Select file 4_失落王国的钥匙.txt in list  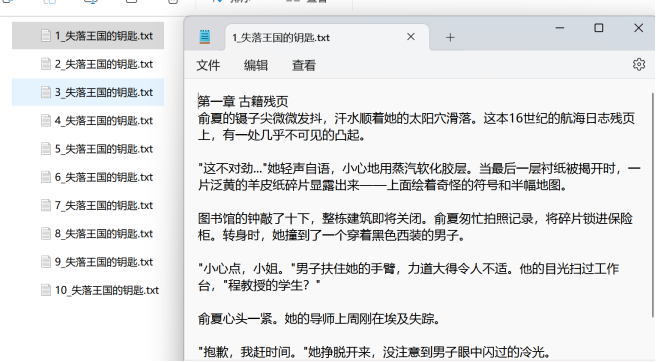[88, 121]
